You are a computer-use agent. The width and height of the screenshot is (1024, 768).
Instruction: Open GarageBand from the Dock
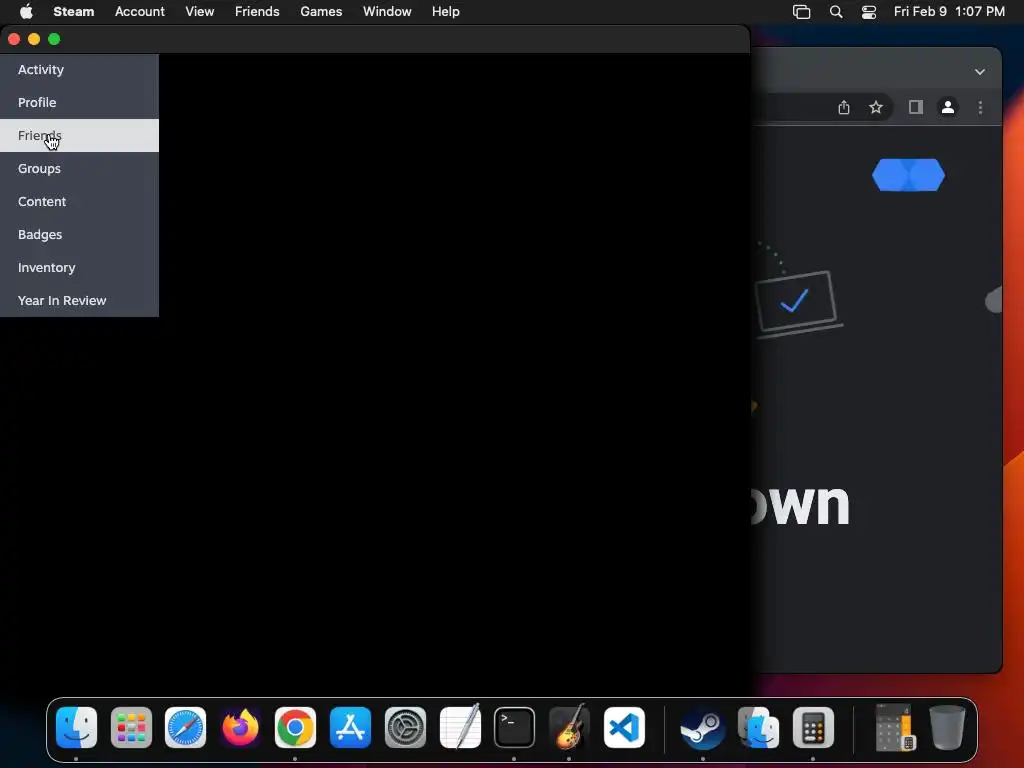click(x=569, y=726)
